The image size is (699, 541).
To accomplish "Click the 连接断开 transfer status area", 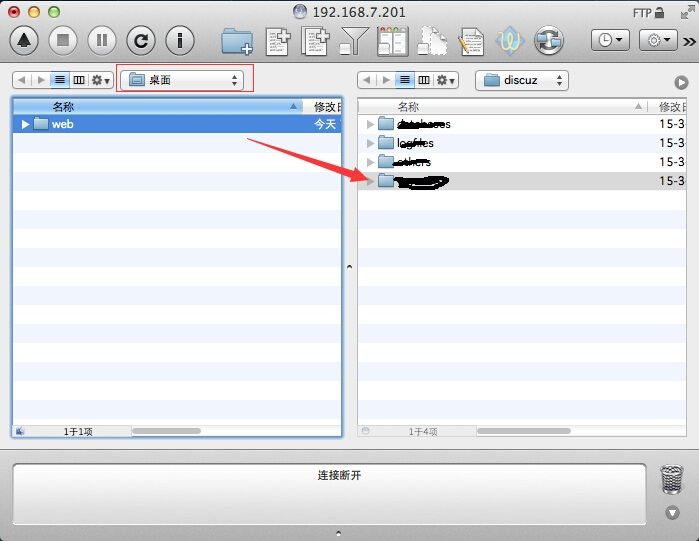I will tap(329, 494).
